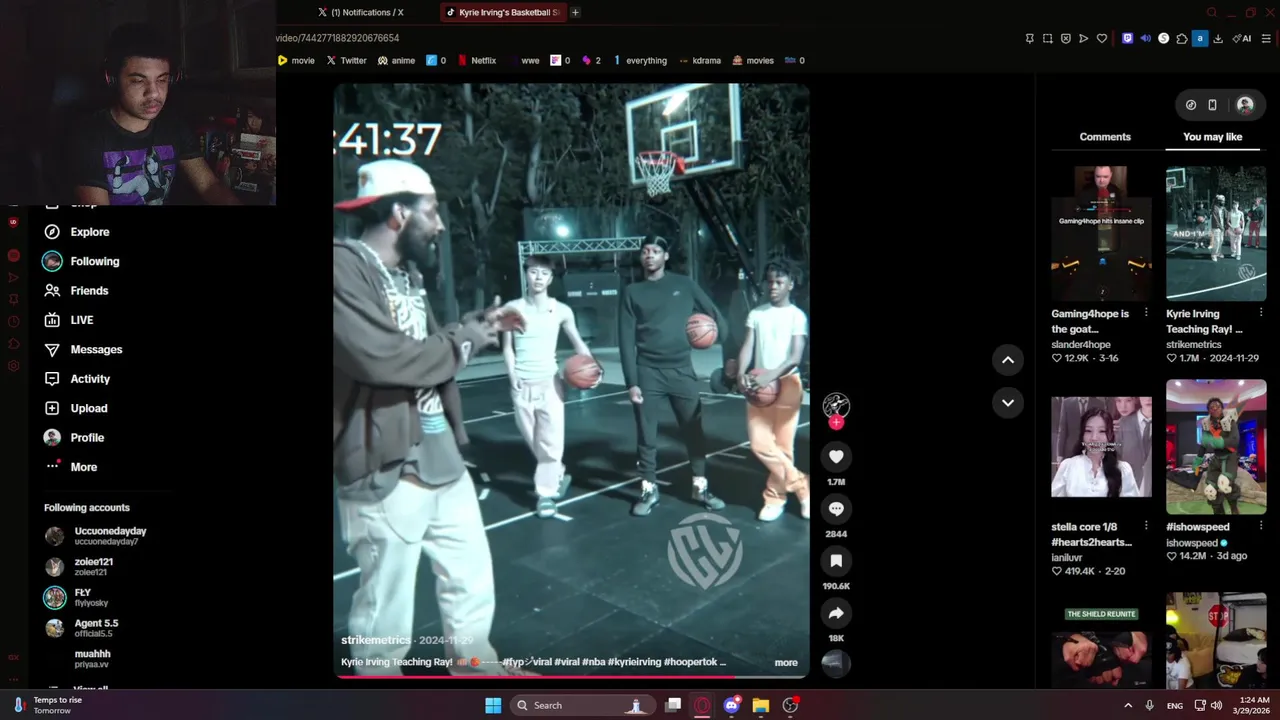Follow strikemetrics via red plus avatar
1280x720 pixels.
[x=836, y=422]
